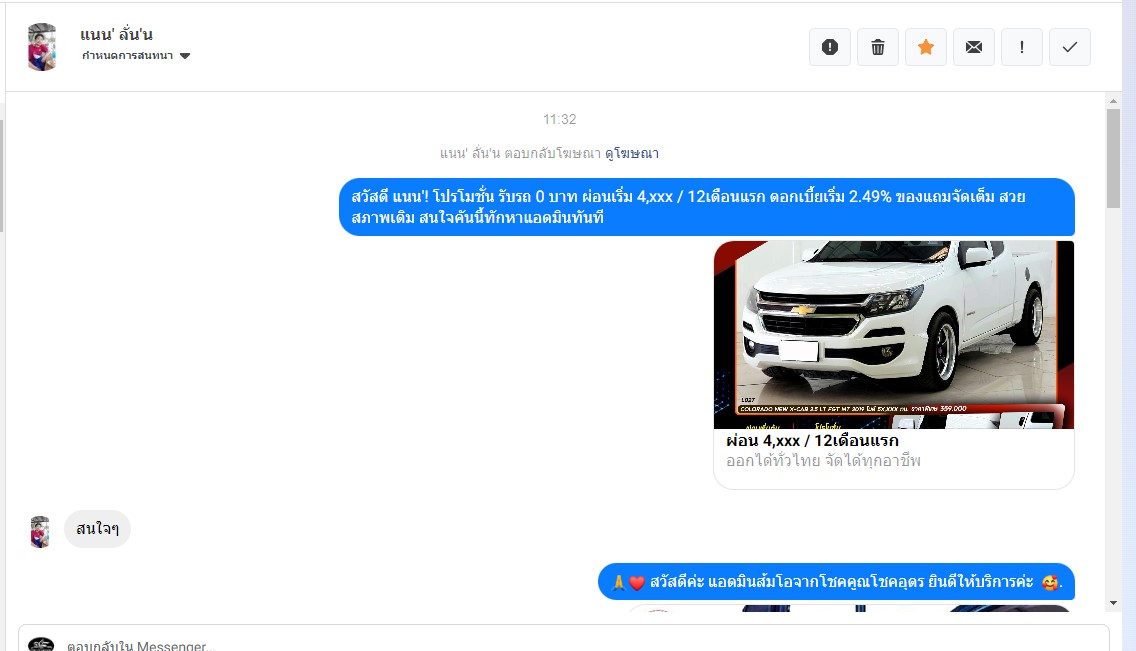Focus the ตอบกลับใน Messenger reply field

[564, 640]
